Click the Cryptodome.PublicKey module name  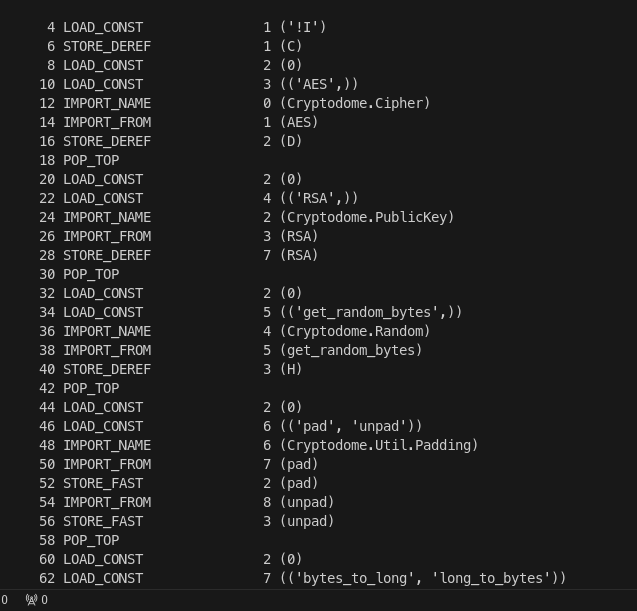[367, 217]
